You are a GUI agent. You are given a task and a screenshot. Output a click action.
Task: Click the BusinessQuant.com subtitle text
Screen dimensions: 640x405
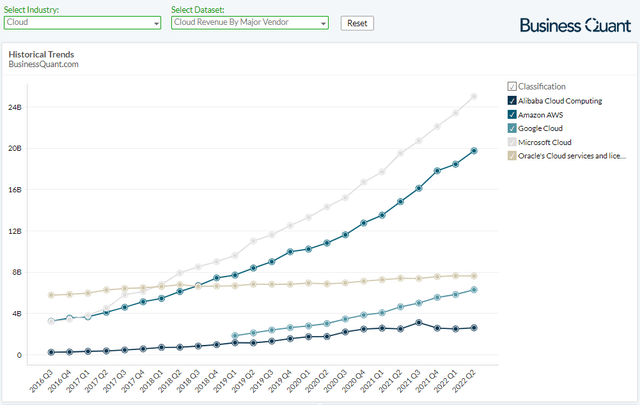click(43, 64)
